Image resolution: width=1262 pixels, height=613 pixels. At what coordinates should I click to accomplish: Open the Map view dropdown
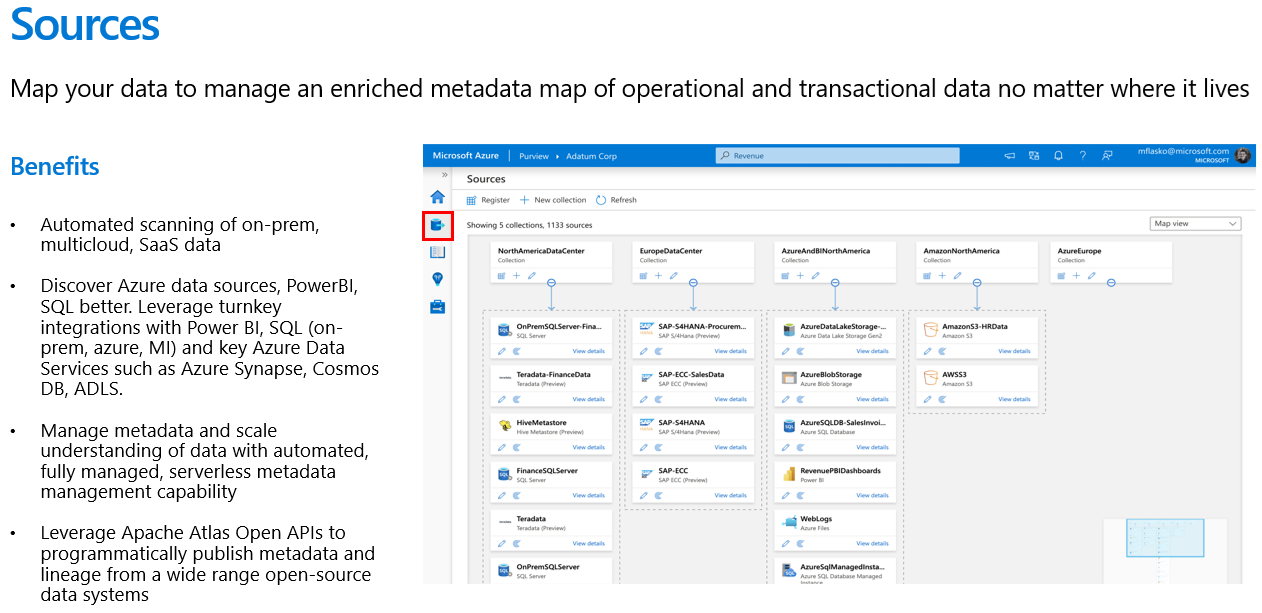1195,223
